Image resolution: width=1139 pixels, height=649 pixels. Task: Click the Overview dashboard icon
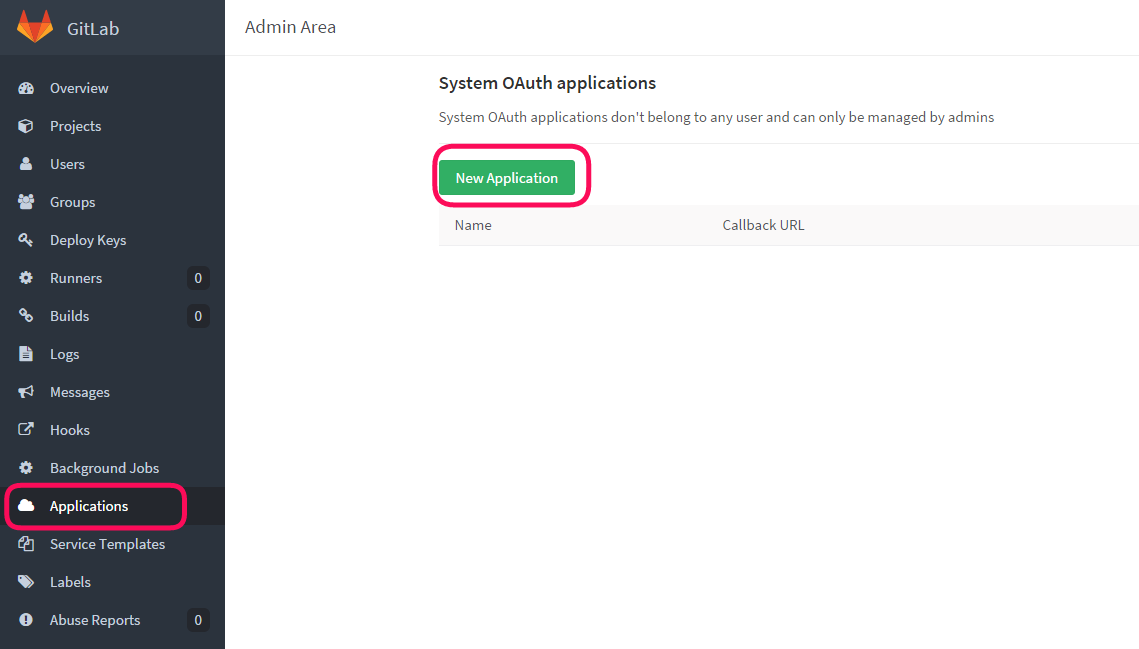(26, 88)
